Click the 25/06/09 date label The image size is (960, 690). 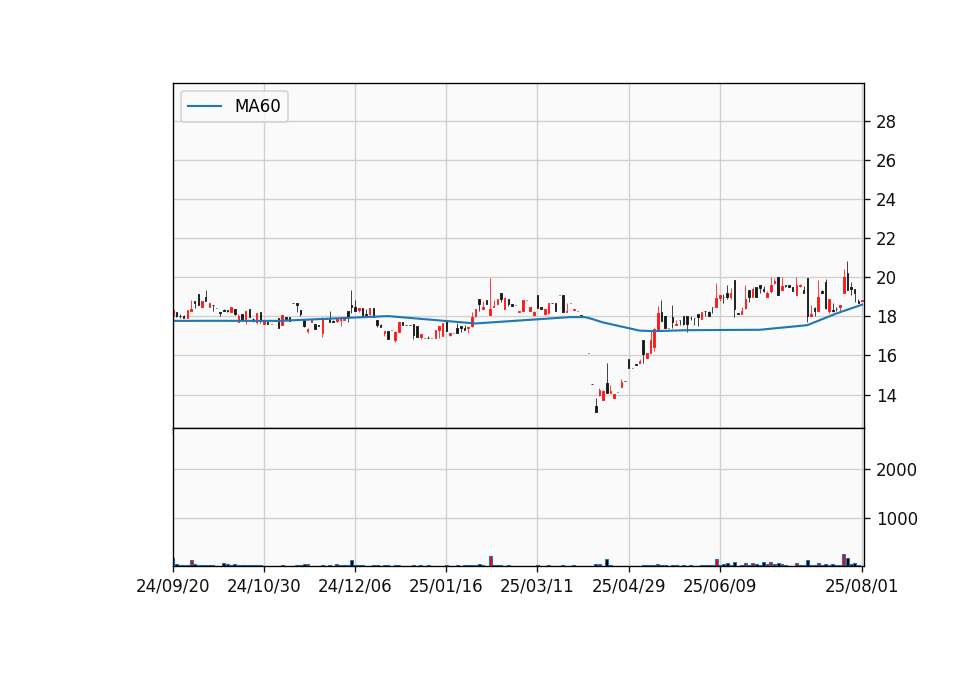719,587
